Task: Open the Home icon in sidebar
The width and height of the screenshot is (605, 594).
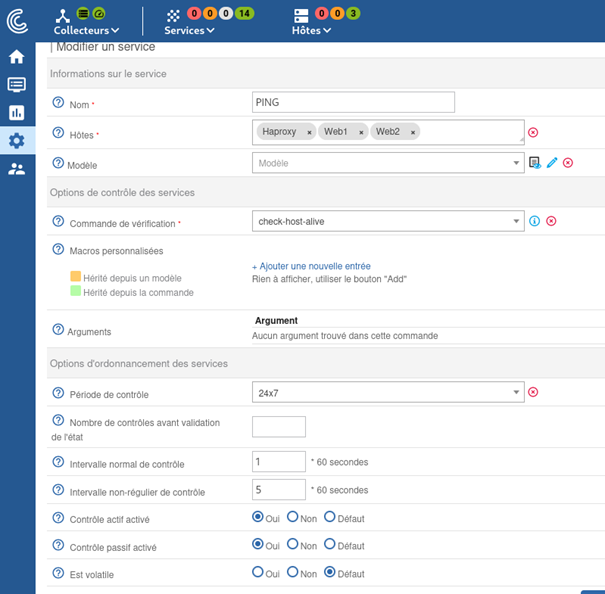Action: pyautogui.click(x=17, y=57)
